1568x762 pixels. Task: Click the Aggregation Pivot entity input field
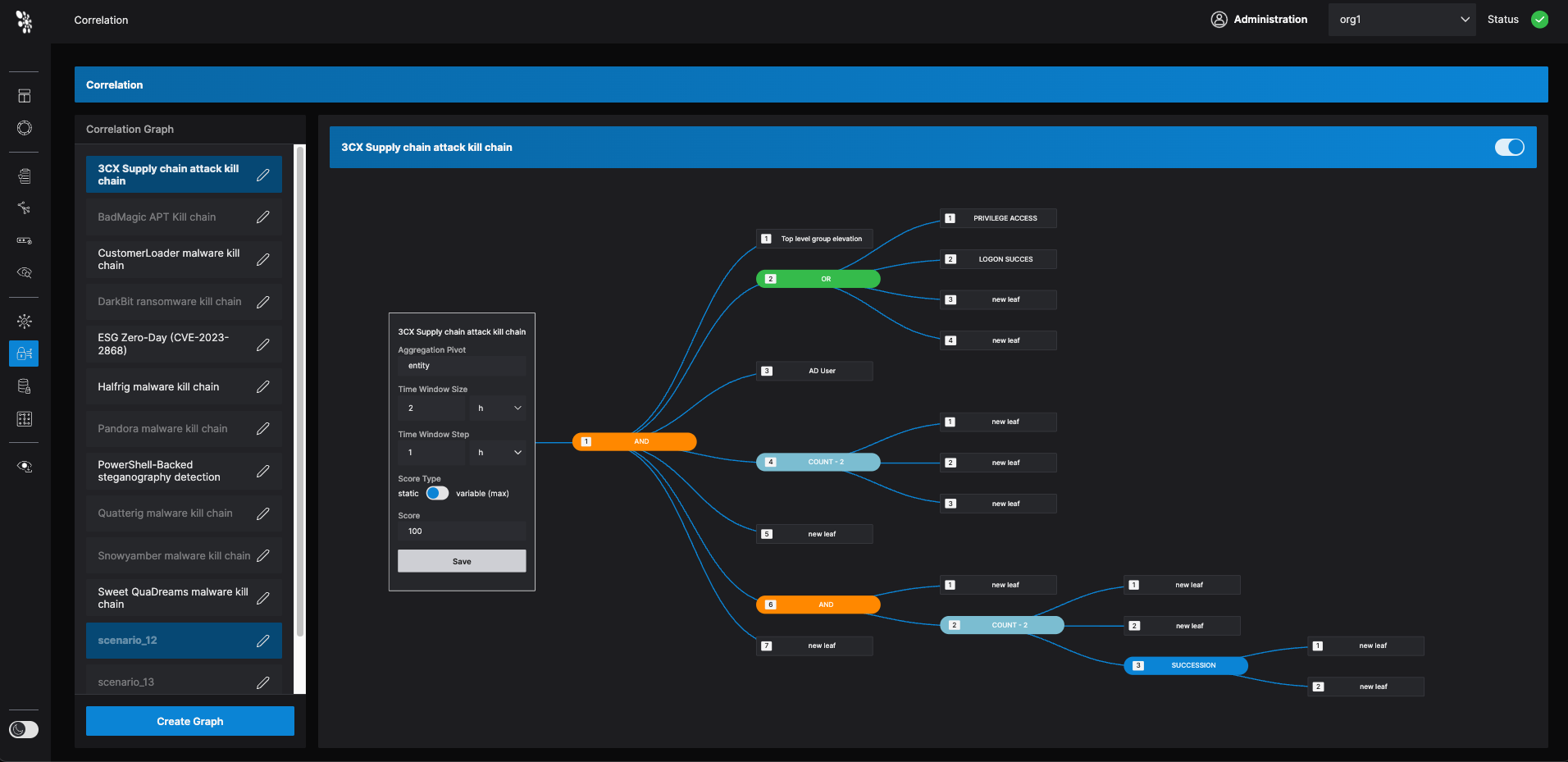click(x=462, y=365)
